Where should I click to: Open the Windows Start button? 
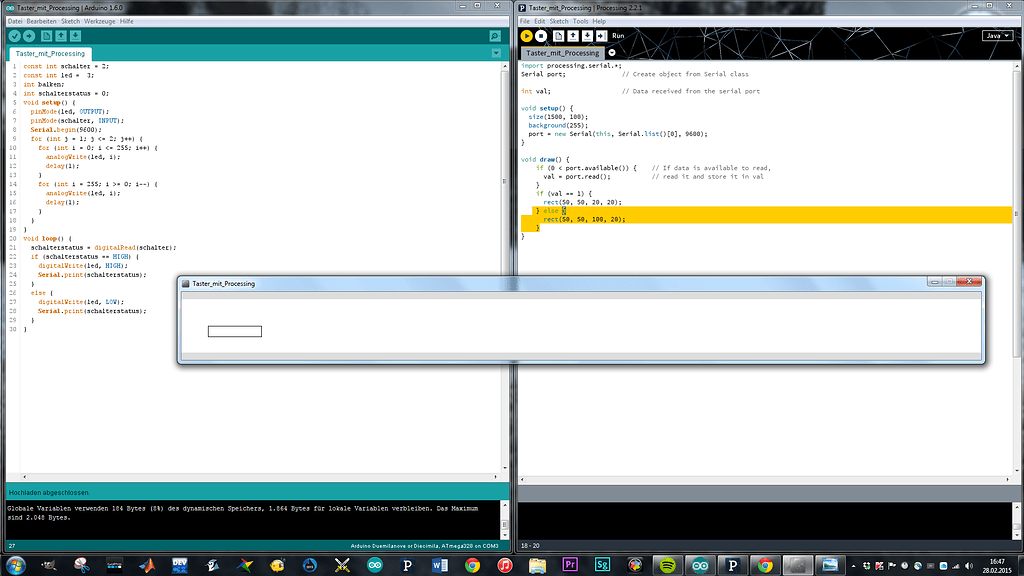pos(16,565)
